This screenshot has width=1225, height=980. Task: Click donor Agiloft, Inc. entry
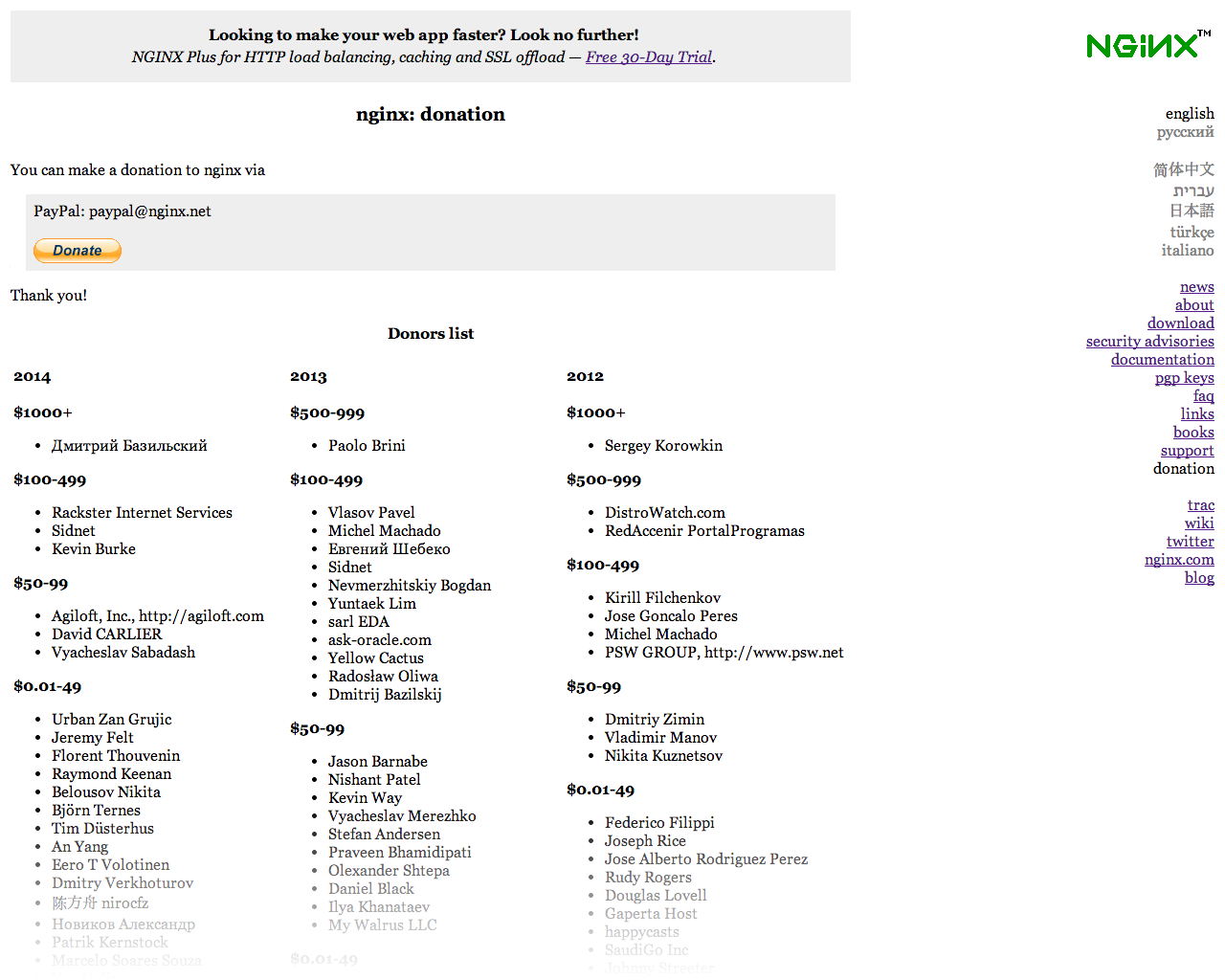[x=158, y=616]
